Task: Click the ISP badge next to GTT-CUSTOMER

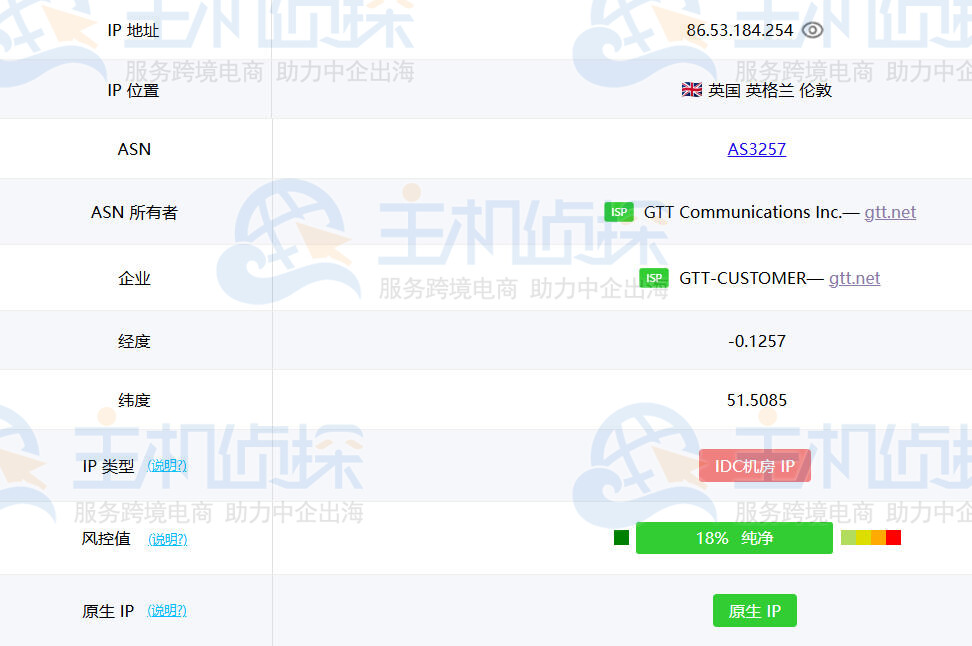Action: coord(654,278)
